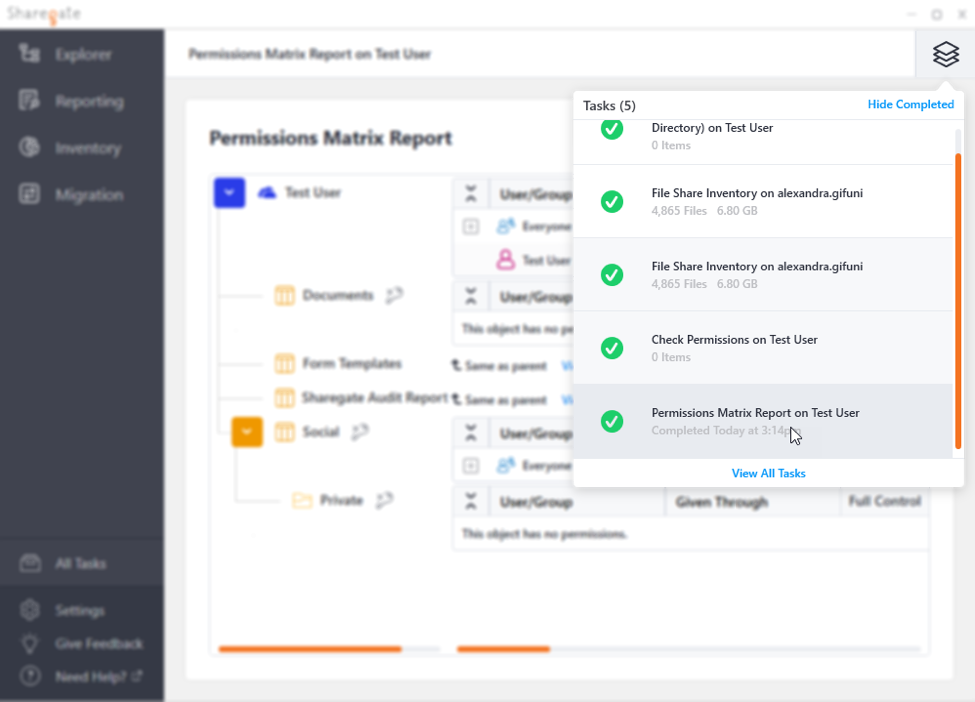Click Documents library icon
This screenshot has height=702, width=975.
tap(285, 295)
